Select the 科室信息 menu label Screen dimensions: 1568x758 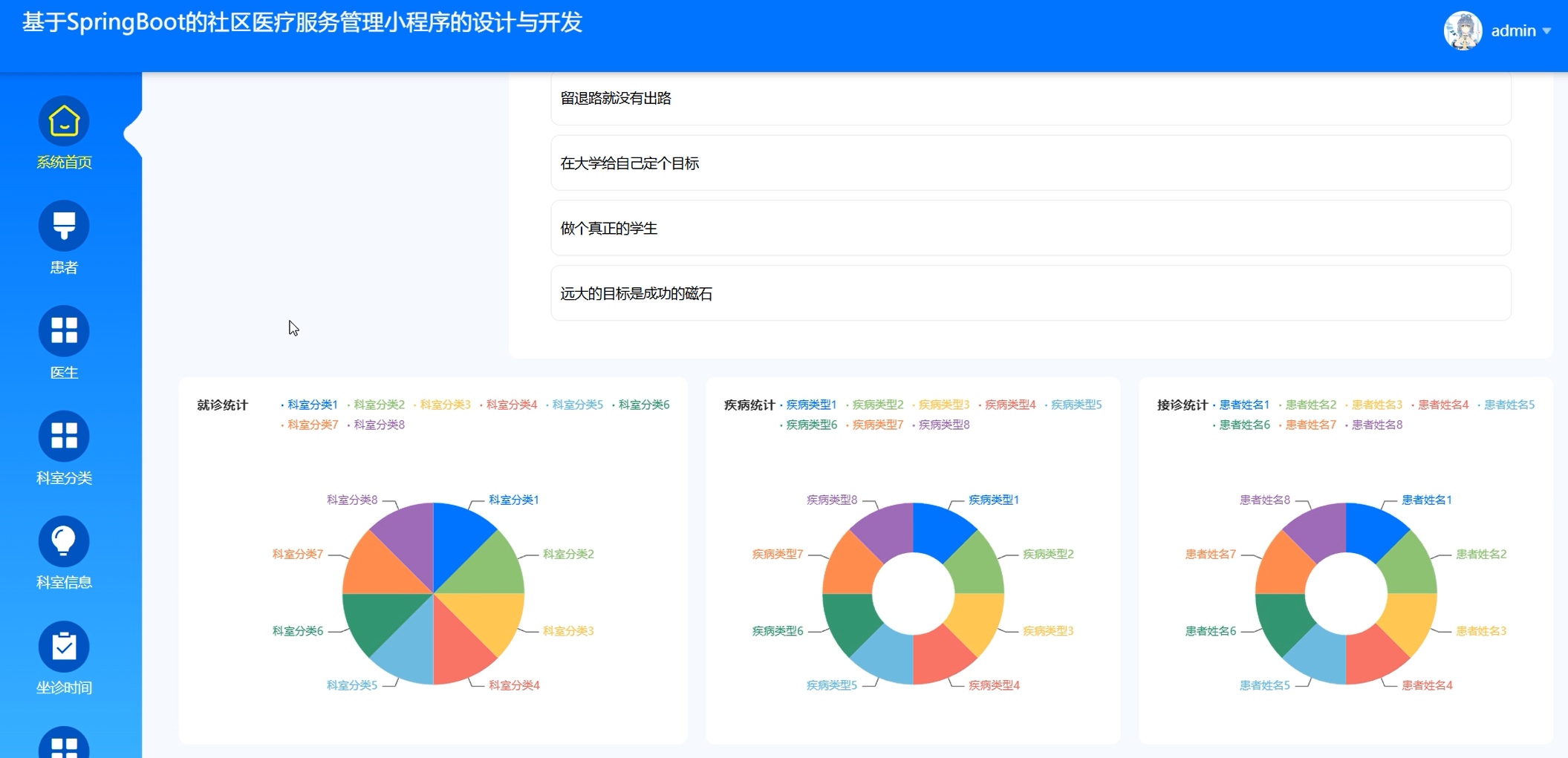(x=64, y=582)
